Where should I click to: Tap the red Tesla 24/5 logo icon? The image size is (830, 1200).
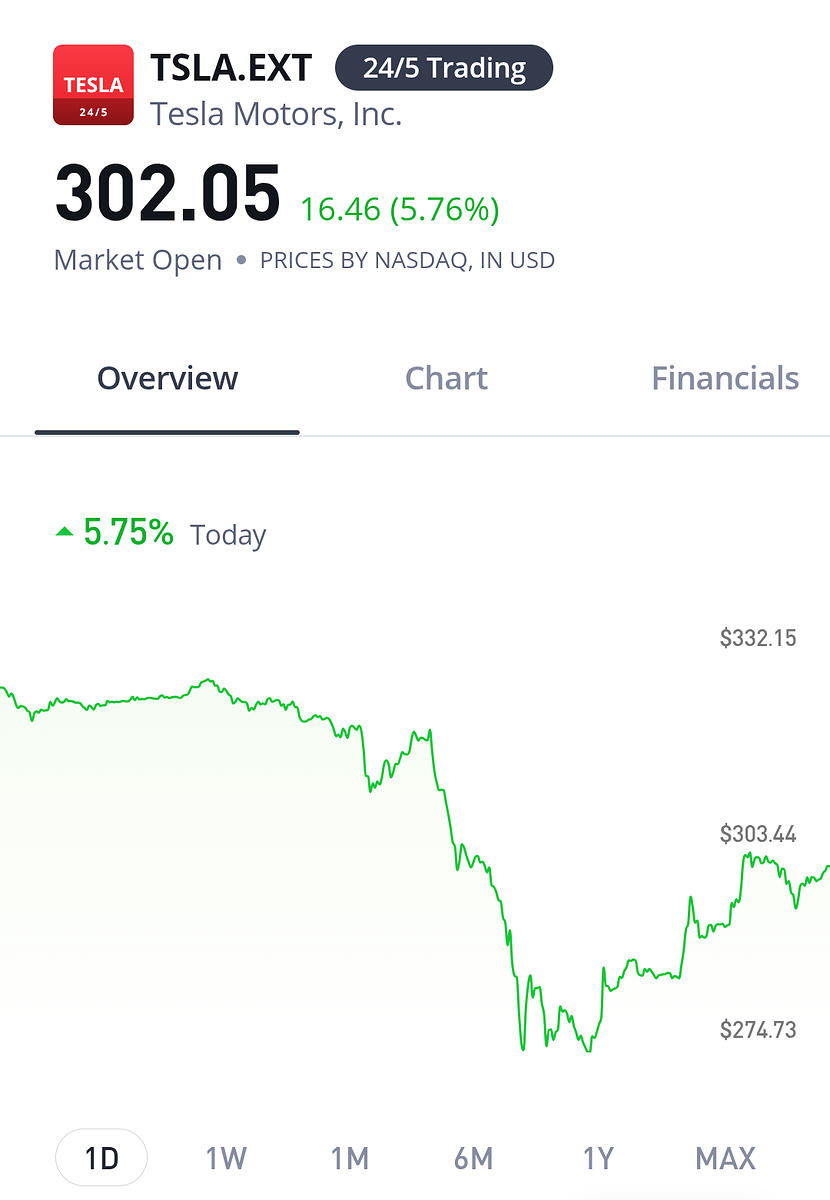(x=93, y=85)
